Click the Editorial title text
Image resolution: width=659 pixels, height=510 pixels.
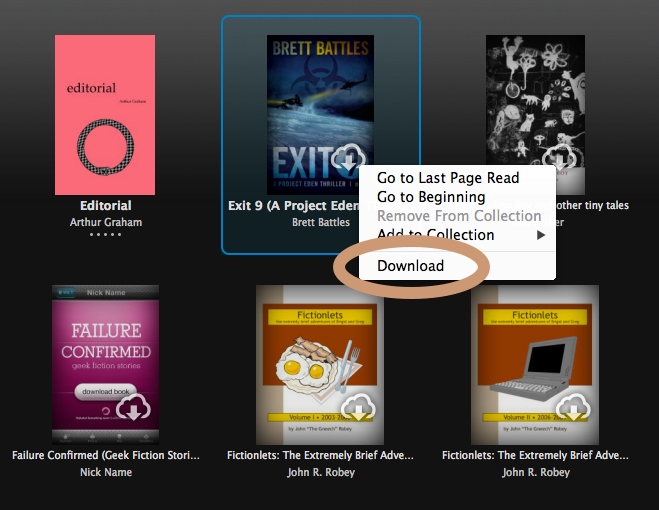[106, 206]
